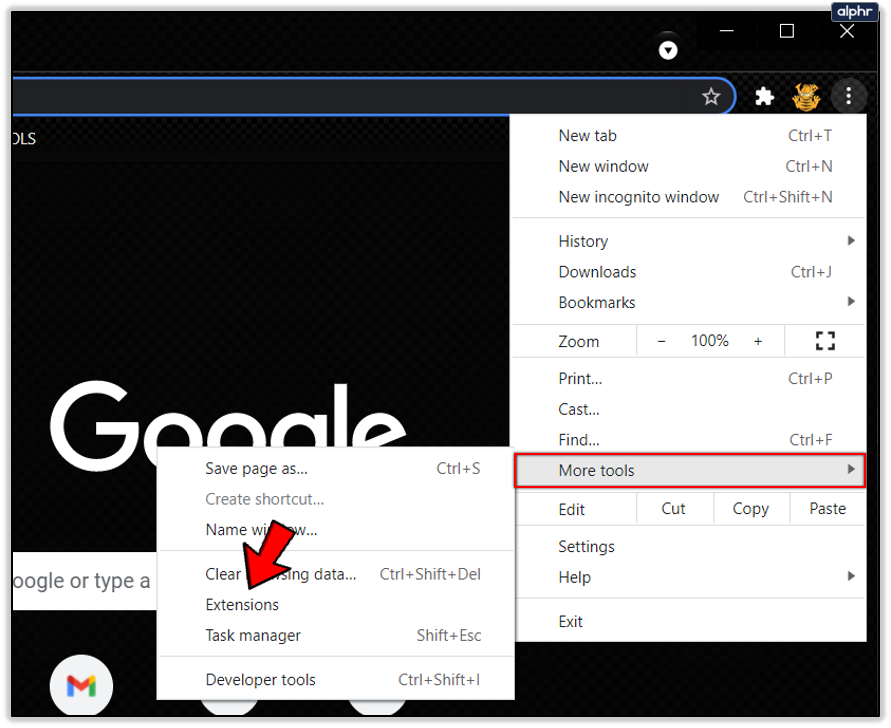
Task: Expand the History submenu arrow
Action: [851, 240]
